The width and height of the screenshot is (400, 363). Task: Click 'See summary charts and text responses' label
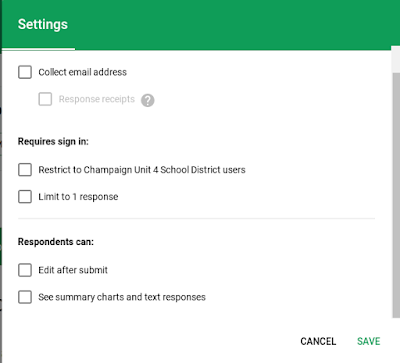point(122,297)
